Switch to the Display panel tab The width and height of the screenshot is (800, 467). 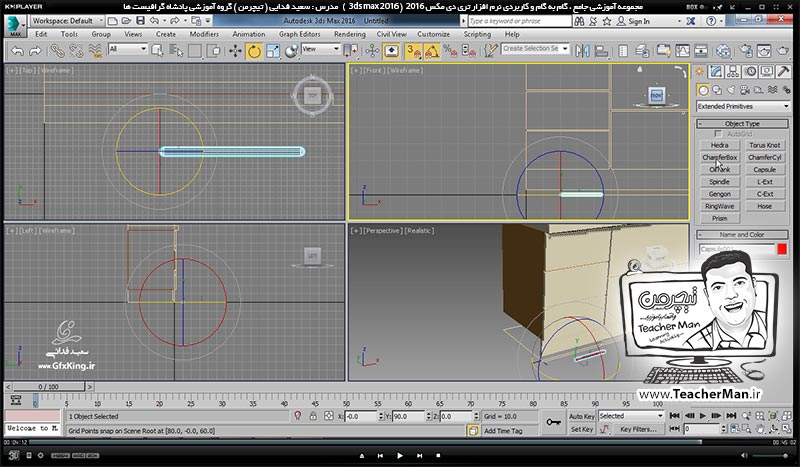[766, 71]
